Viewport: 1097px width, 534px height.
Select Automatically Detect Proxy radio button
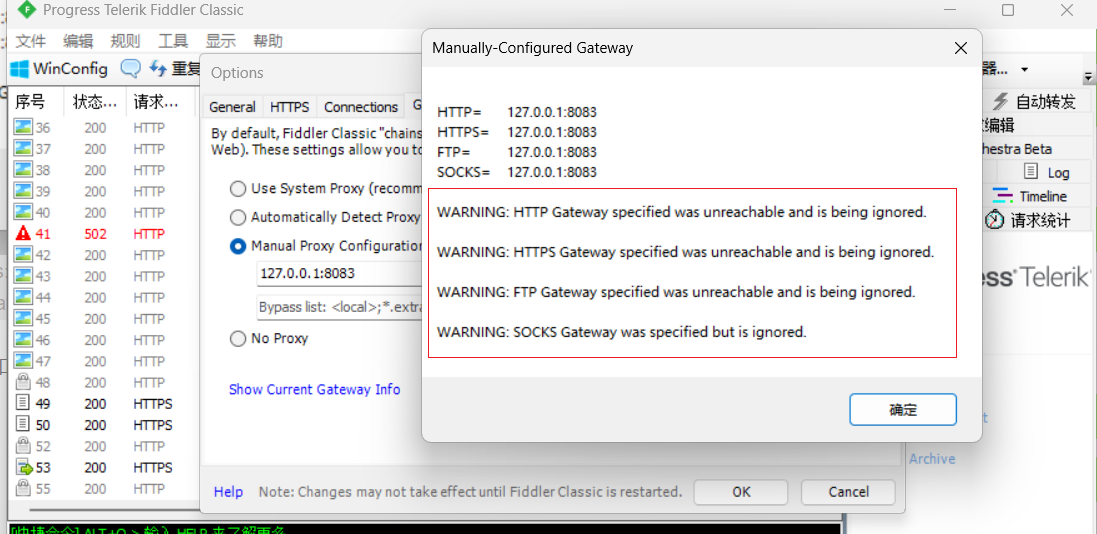pos(238,217)
